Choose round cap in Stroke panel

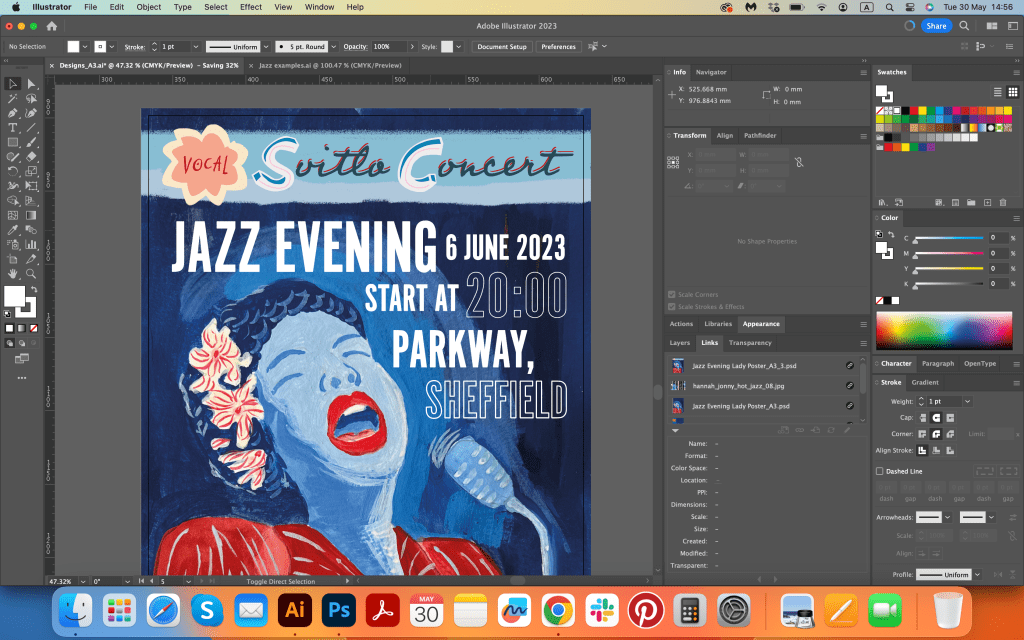point(937,417)
